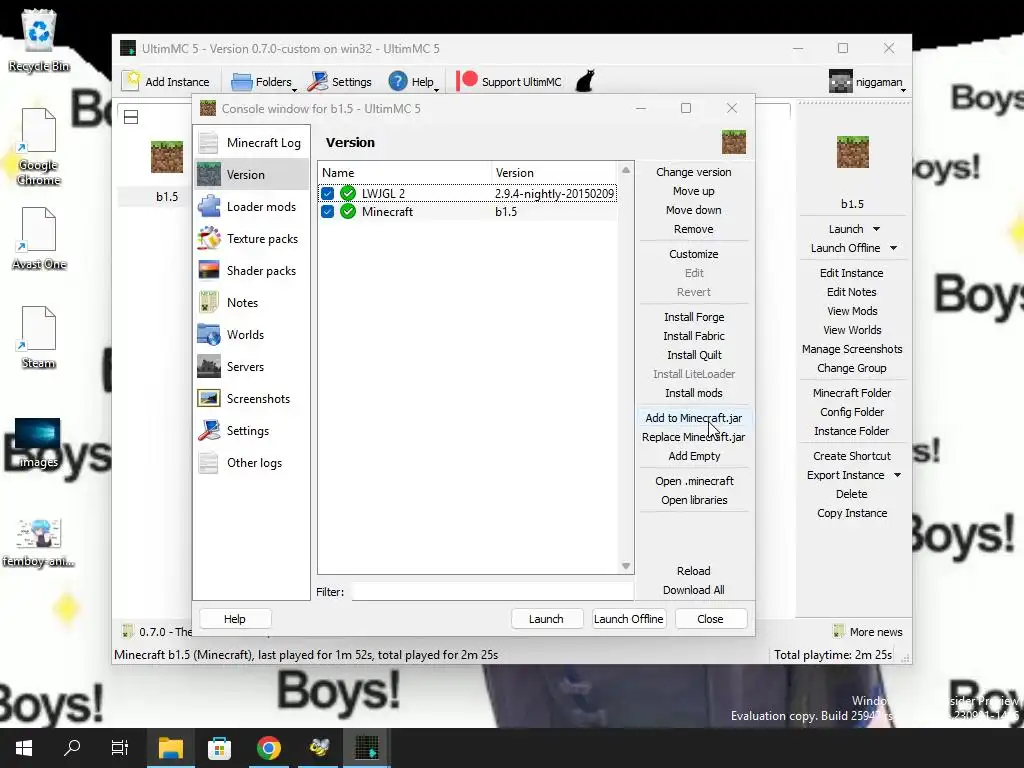The image size is (1024, 768).
Task: Collapse instance group toggle in main window
Action: [131, 117]
